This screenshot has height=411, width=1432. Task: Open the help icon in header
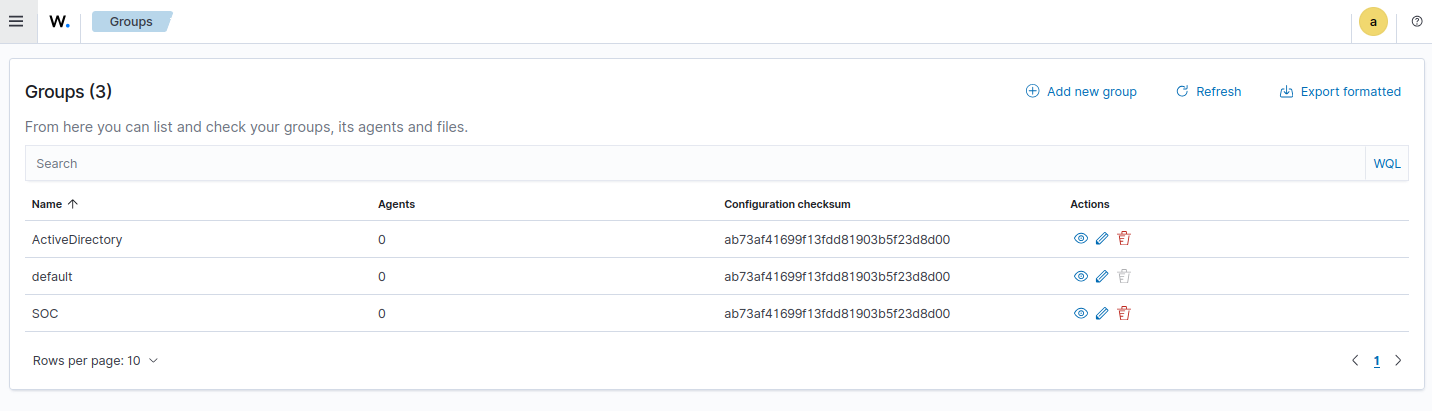[1416, 21]
